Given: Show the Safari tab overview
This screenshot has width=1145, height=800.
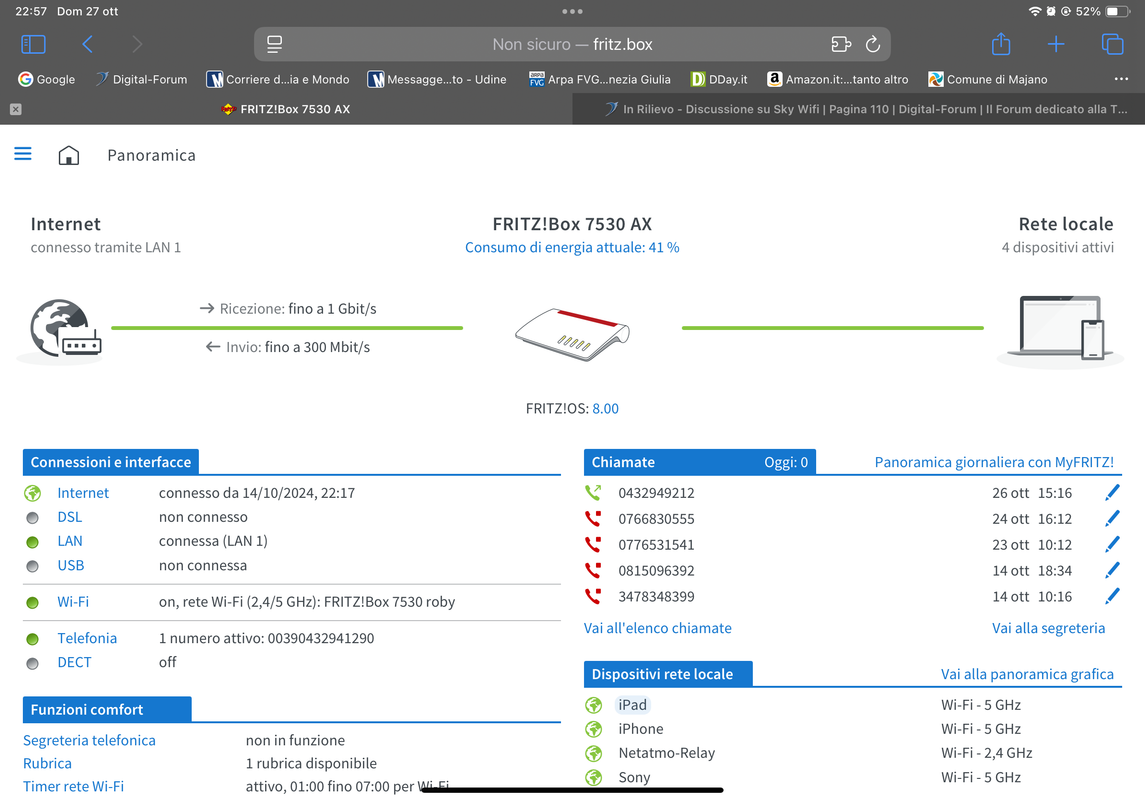Looking at the screenshot, I should [1112, 45].
